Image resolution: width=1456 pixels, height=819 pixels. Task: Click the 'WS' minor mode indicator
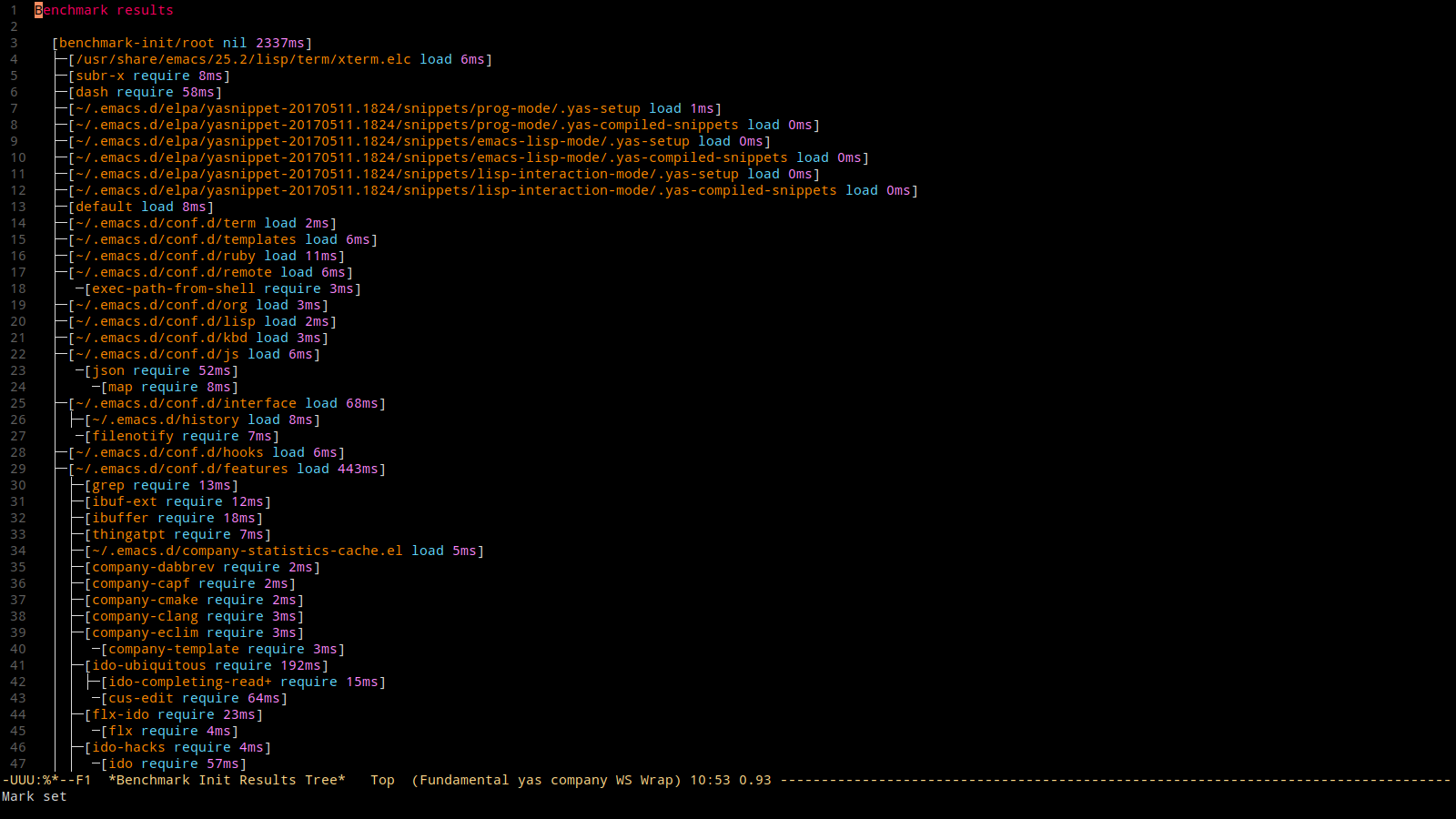click(x=623, y=780)
